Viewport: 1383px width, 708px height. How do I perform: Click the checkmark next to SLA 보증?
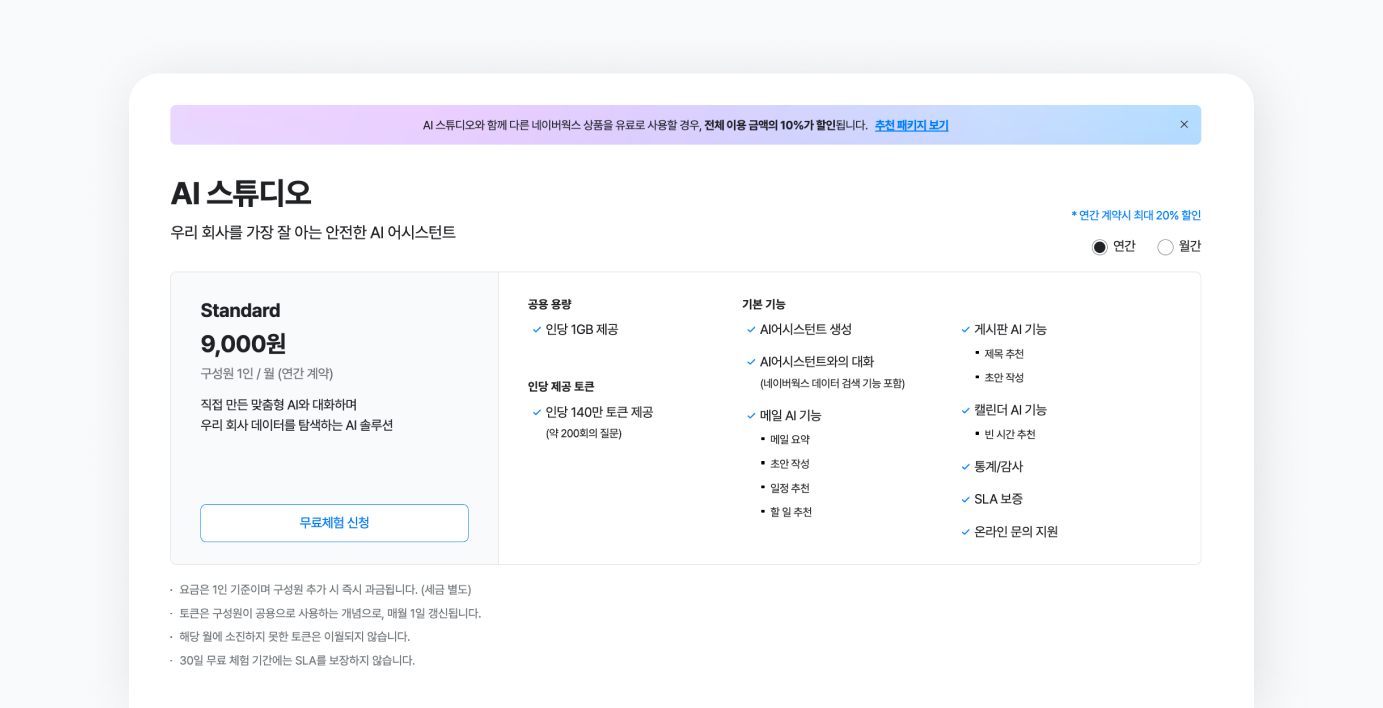(x=965, y=499)
